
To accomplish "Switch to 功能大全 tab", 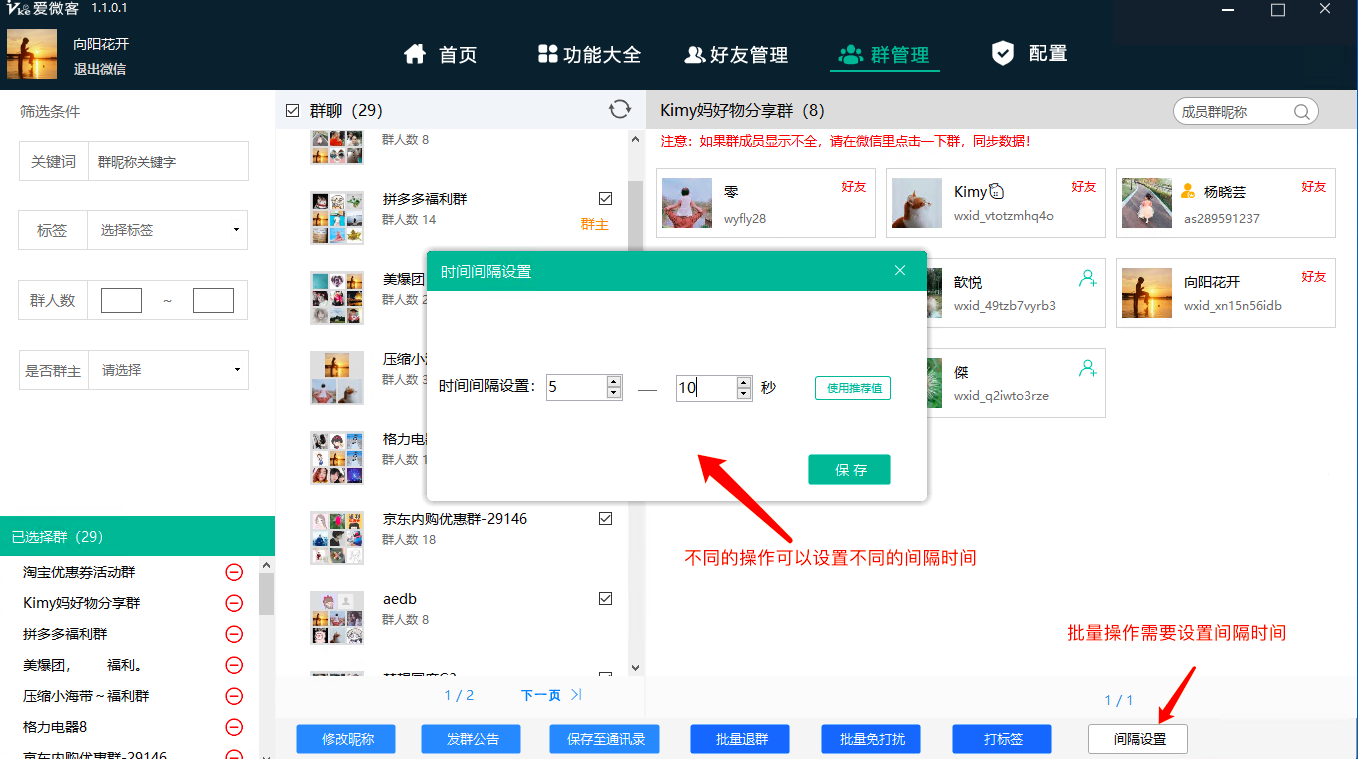I will tap(589, 54).
